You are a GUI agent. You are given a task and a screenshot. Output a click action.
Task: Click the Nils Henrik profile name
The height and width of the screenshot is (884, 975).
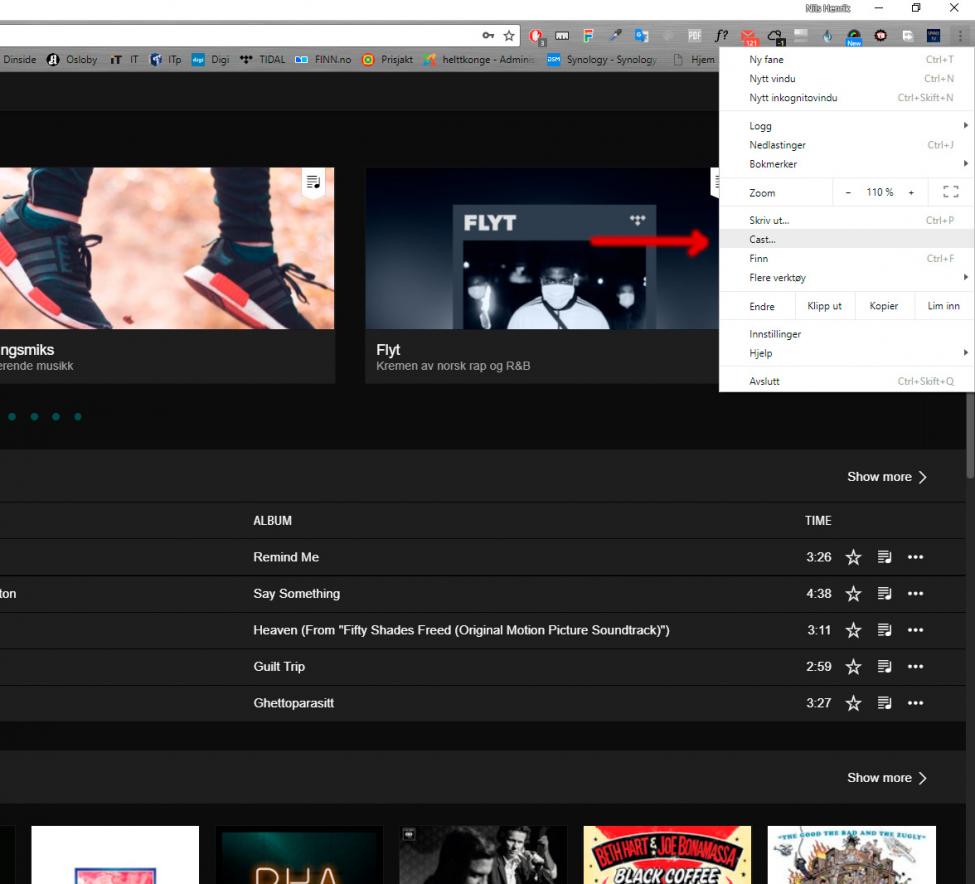(828, 8)
